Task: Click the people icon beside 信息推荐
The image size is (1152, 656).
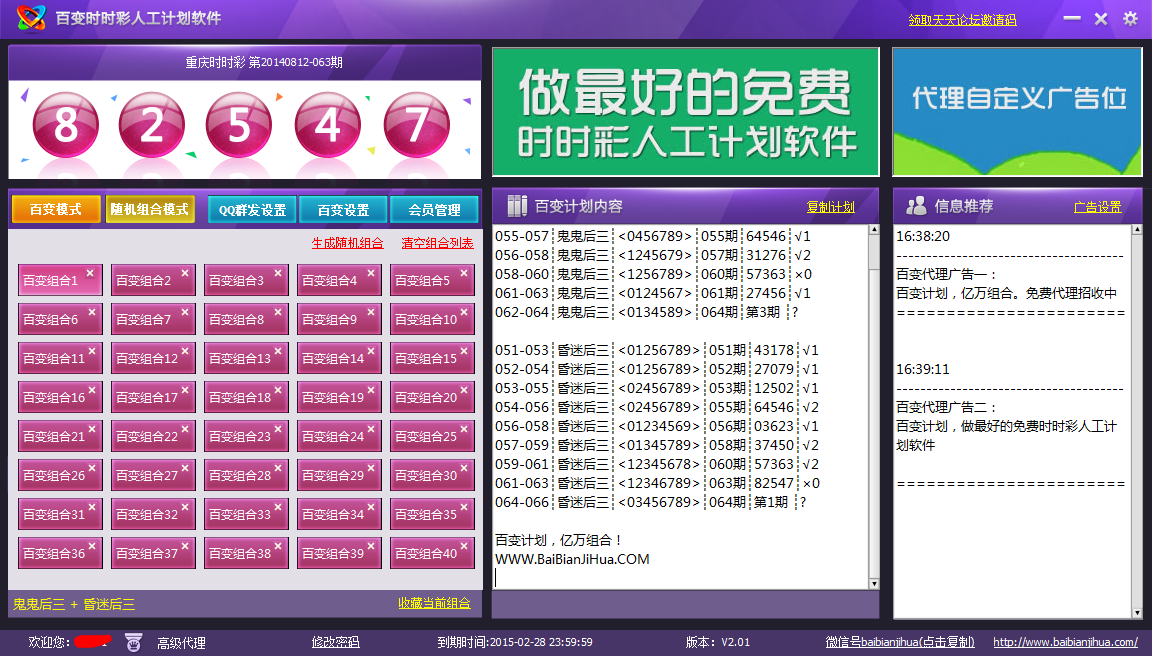Action: [916, 206]
